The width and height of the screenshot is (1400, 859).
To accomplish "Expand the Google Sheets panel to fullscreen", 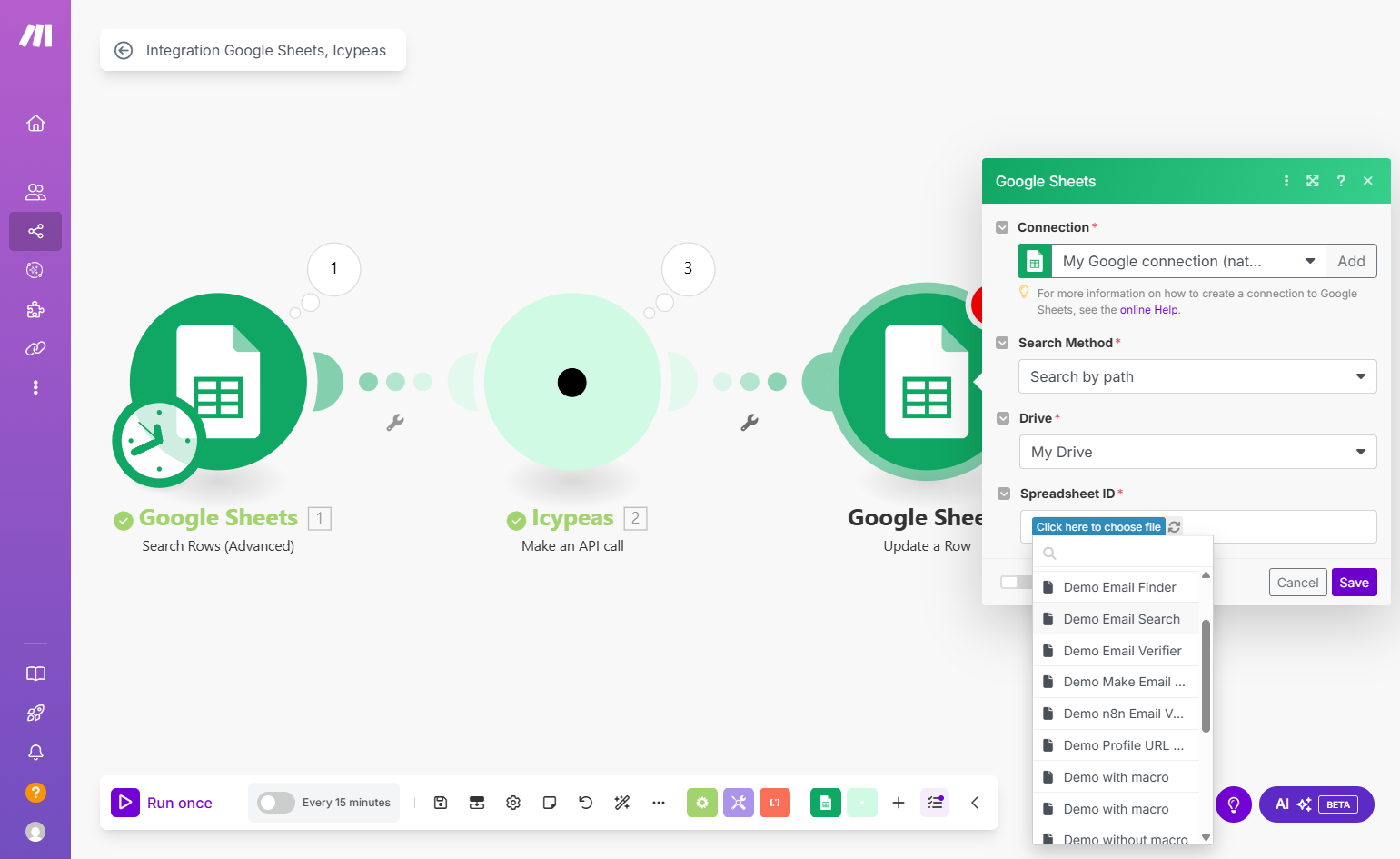I will [x=1313, y=181].
